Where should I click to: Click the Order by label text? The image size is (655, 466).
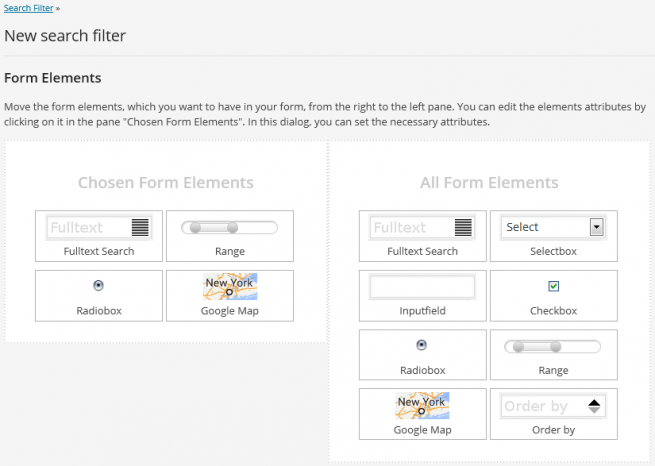553,430
